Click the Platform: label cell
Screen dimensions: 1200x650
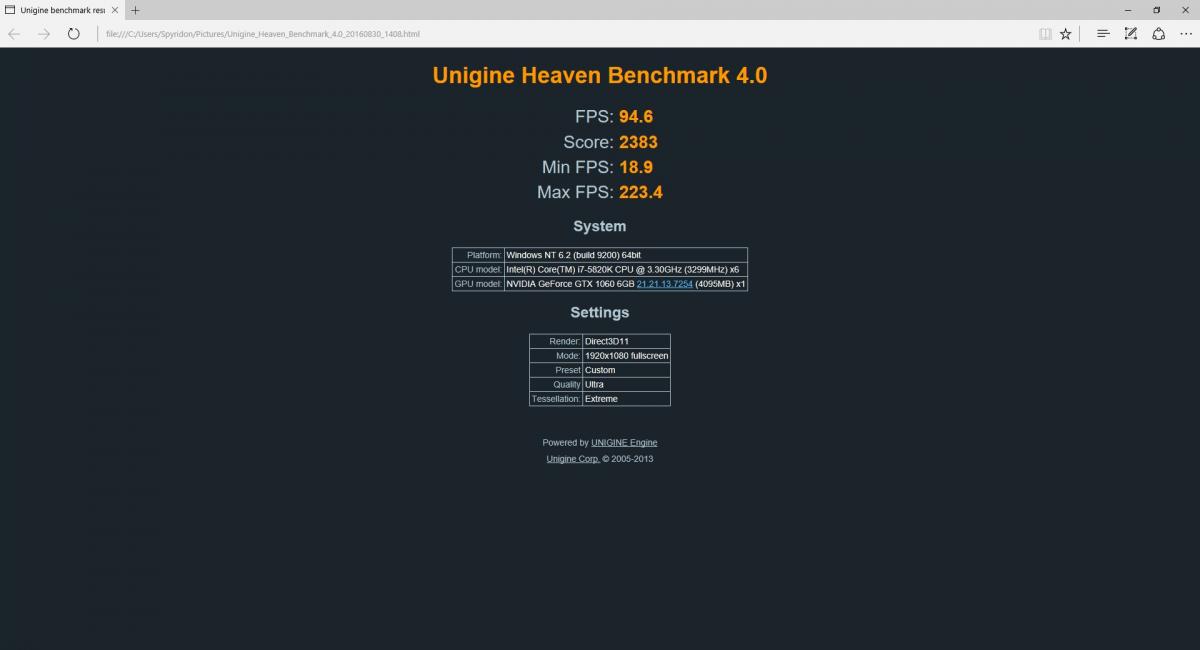pyautogui.click(x=479, y=255)
